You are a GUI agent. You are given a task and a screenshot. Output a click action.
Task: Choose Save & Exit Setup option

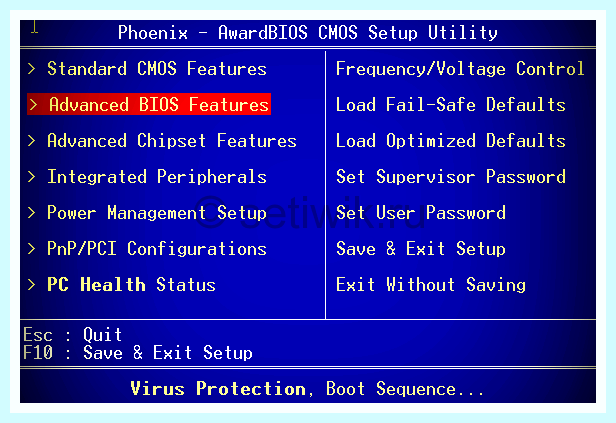coord(421,249)
